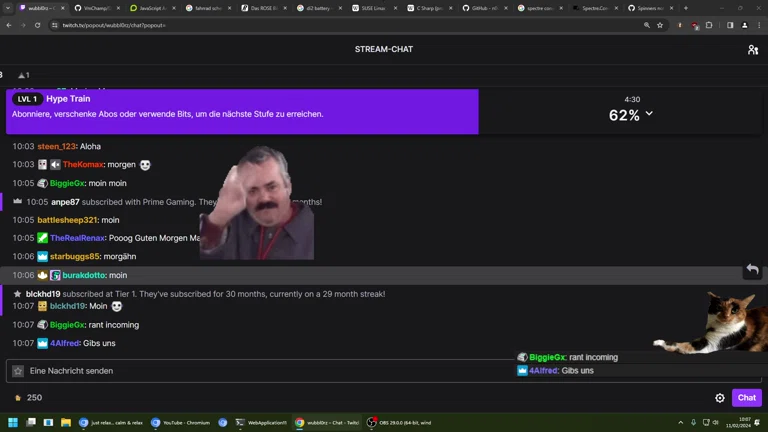Screen dimensions: 768x432
Task: Switch to YouTube - Chromium taskbar window
Action: pos(180,422)
